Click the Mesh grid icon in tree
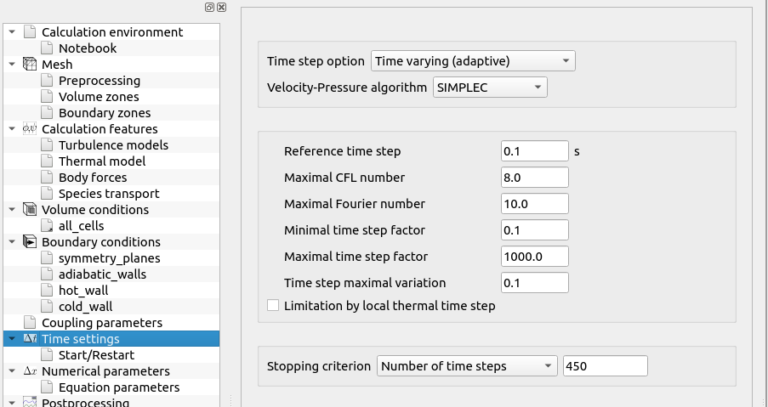 pos(29,65)
